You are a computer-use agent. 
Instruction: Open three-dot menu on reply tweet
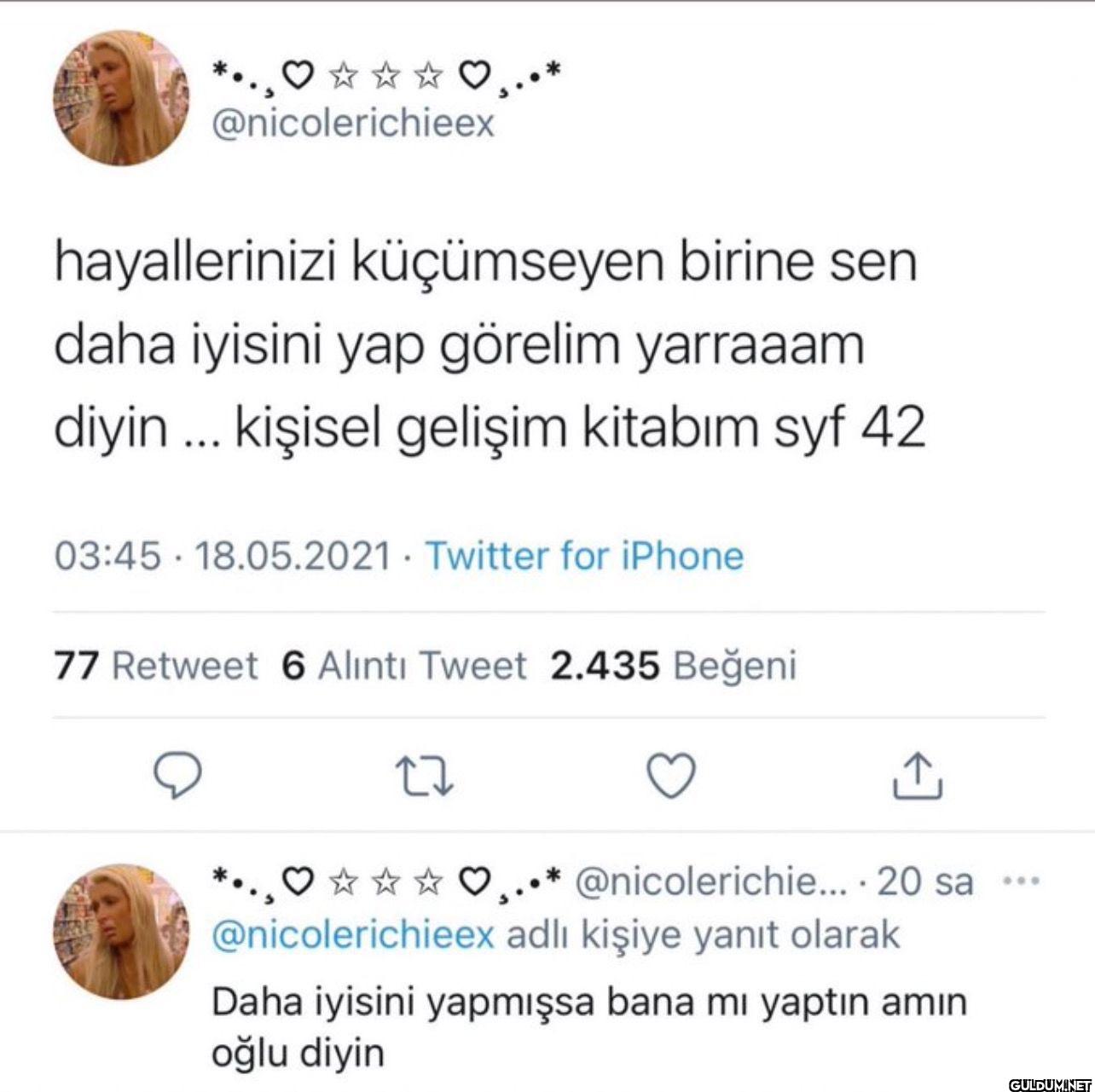pos(1021,881)
